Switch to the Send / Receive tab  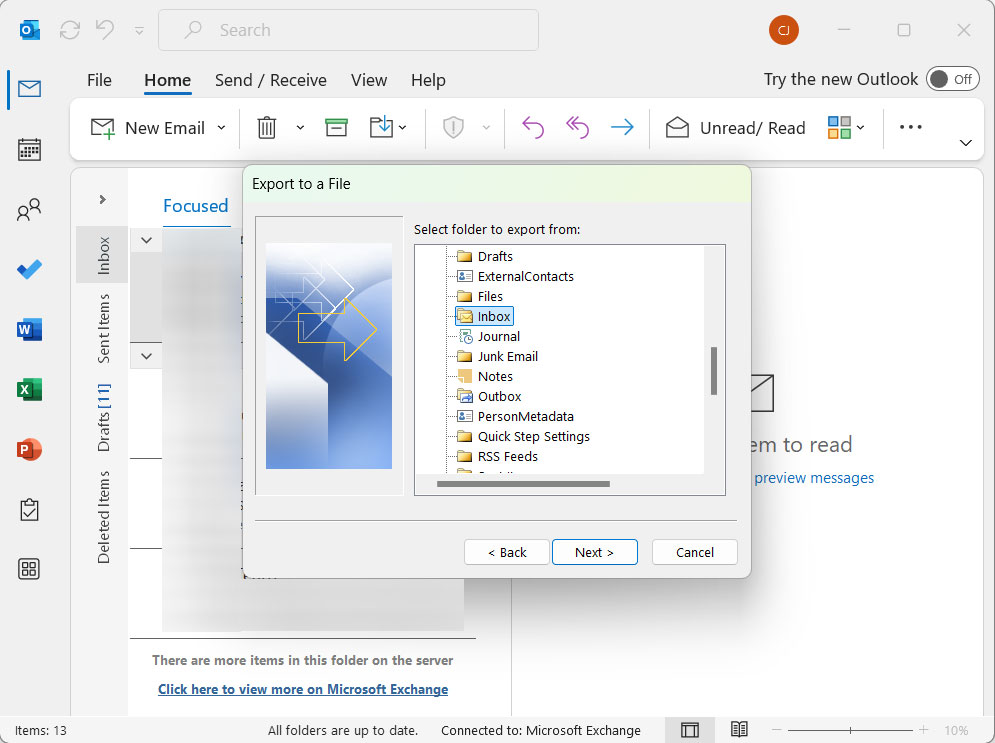(x=271, y=80)
